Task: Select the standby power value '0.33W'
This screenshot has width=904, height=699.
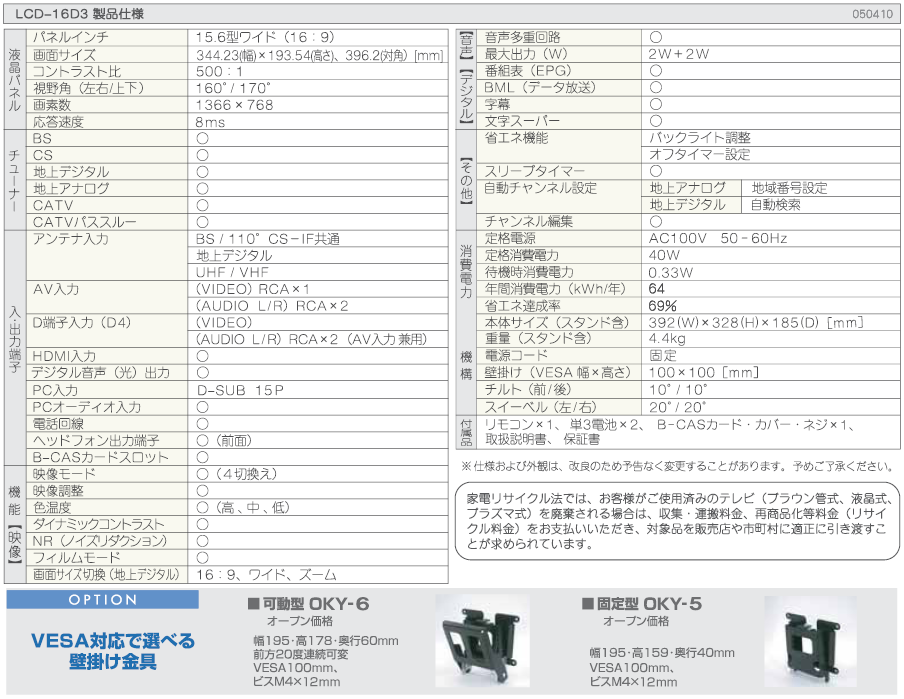Action: tap(671, 272)
